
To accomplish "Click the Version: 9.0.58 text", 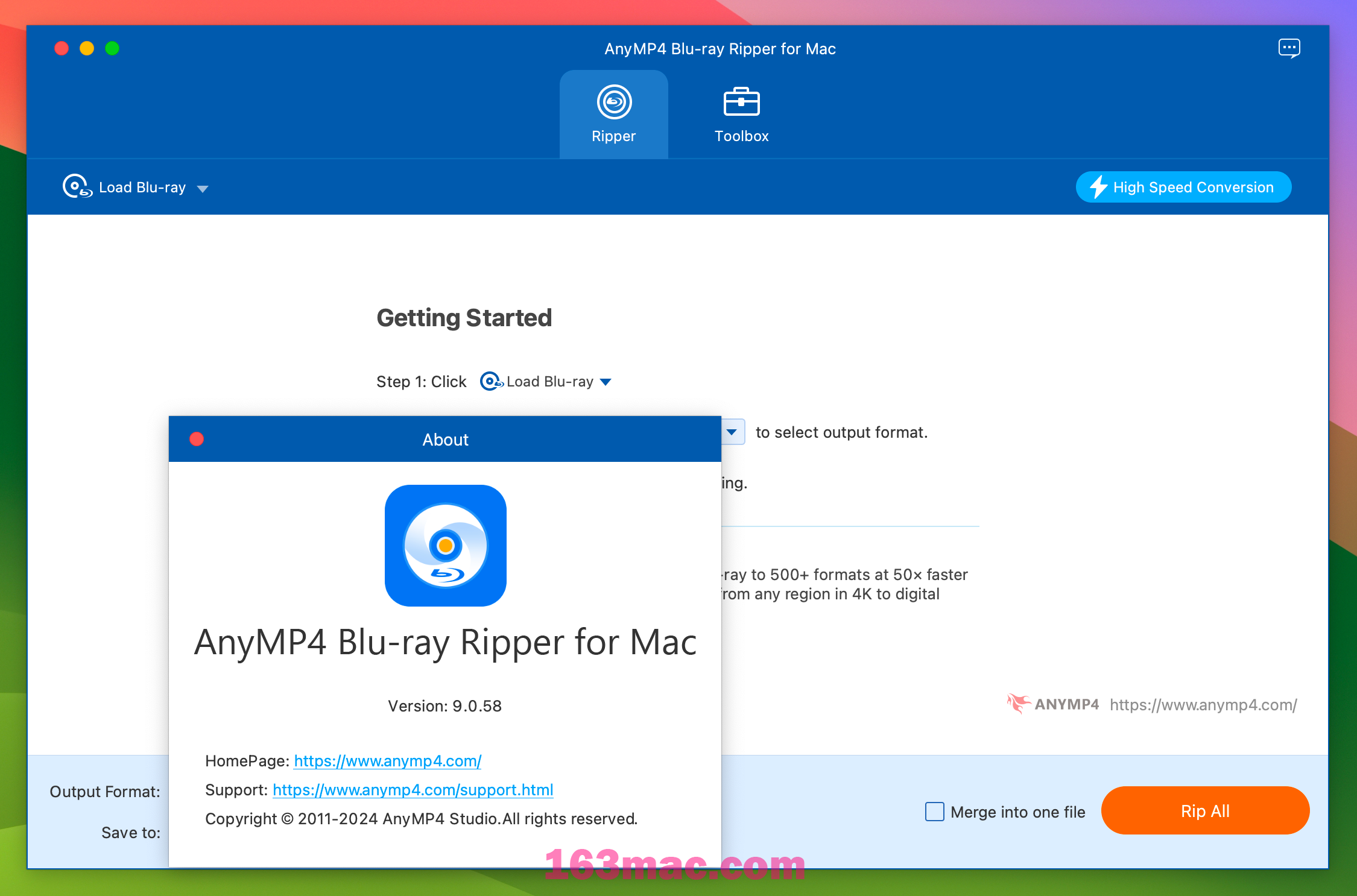I will pos(445,706).
